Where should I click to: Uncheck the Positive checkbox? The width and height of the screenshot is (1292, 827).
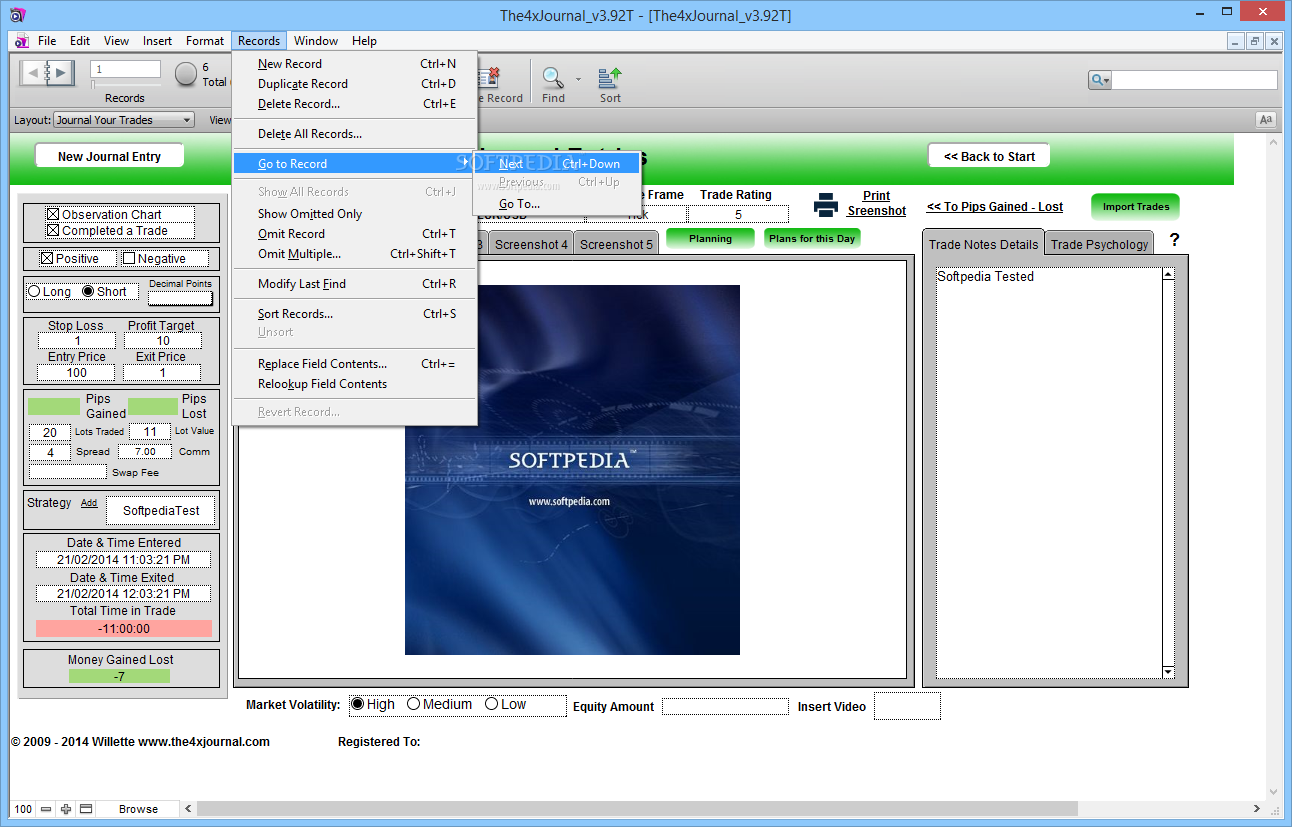46,258
